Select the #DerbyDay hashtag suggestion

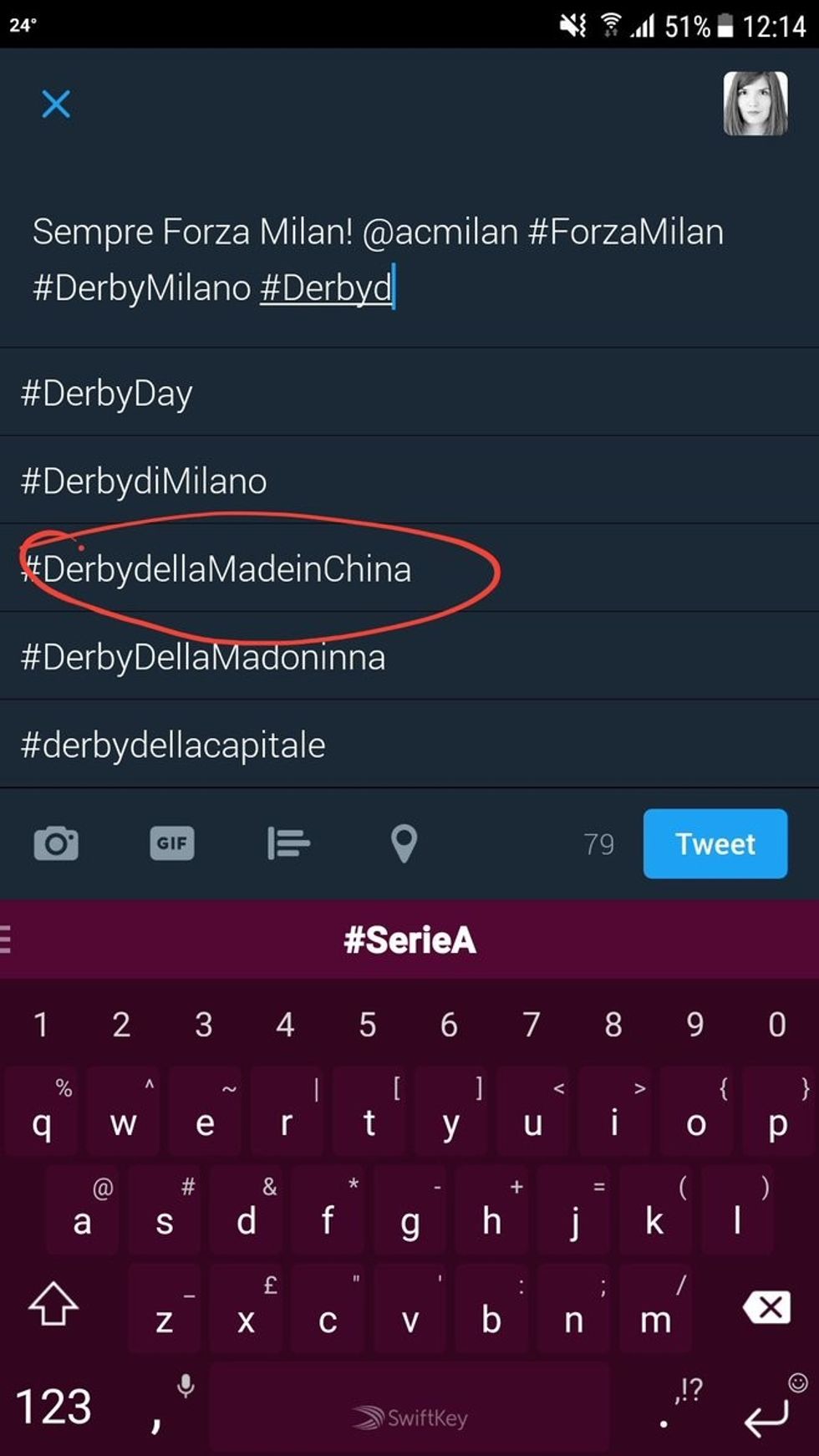click(x=107, y=391)
